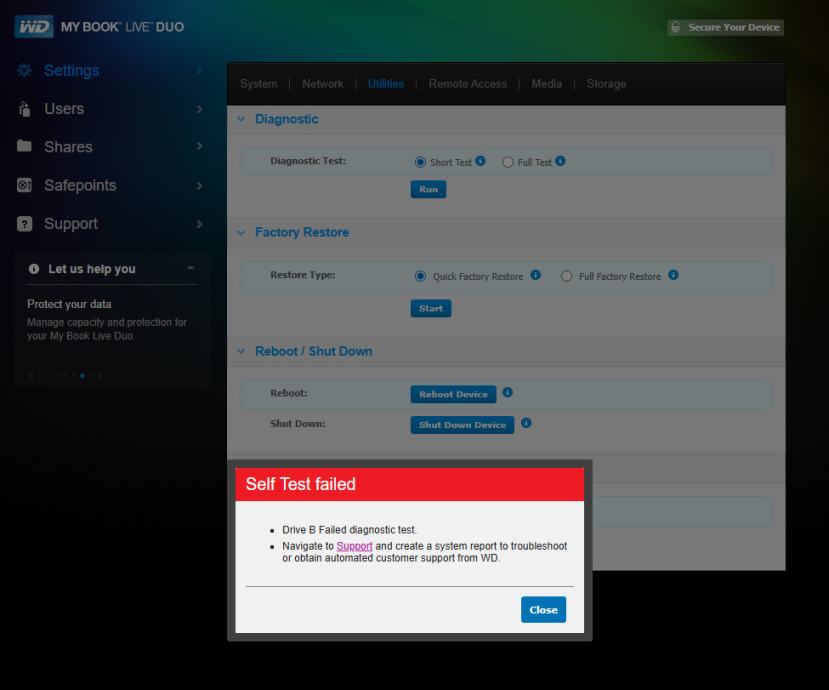The image size is (829, 690).
Task: Open the Media tab
Action: click(x=546, y=84)
